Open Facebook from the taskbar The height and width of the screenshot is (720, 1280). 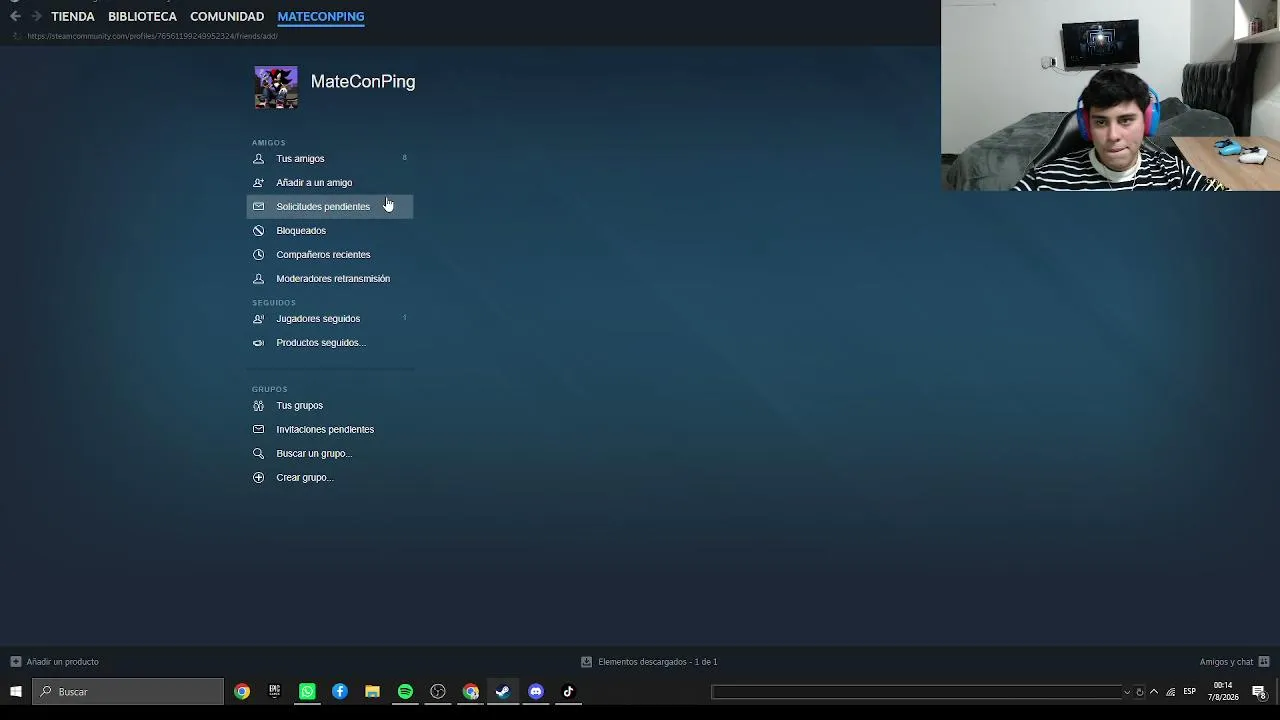click(x=340, y=692)
